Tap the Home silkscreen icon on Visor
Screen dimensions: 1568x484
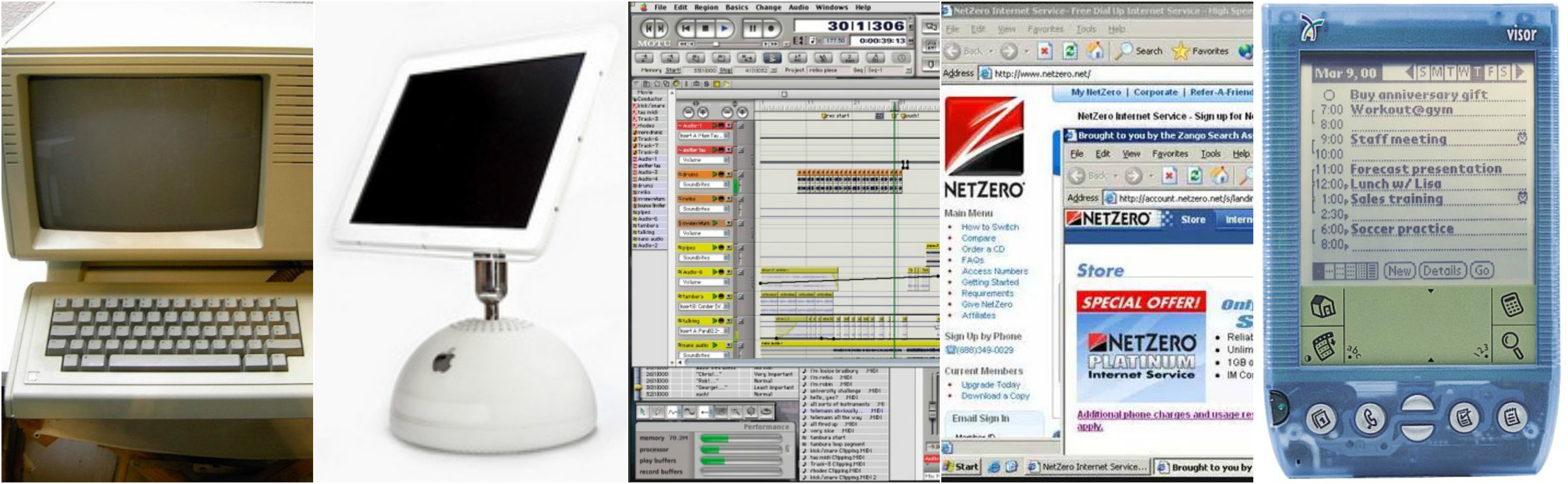1323,306
